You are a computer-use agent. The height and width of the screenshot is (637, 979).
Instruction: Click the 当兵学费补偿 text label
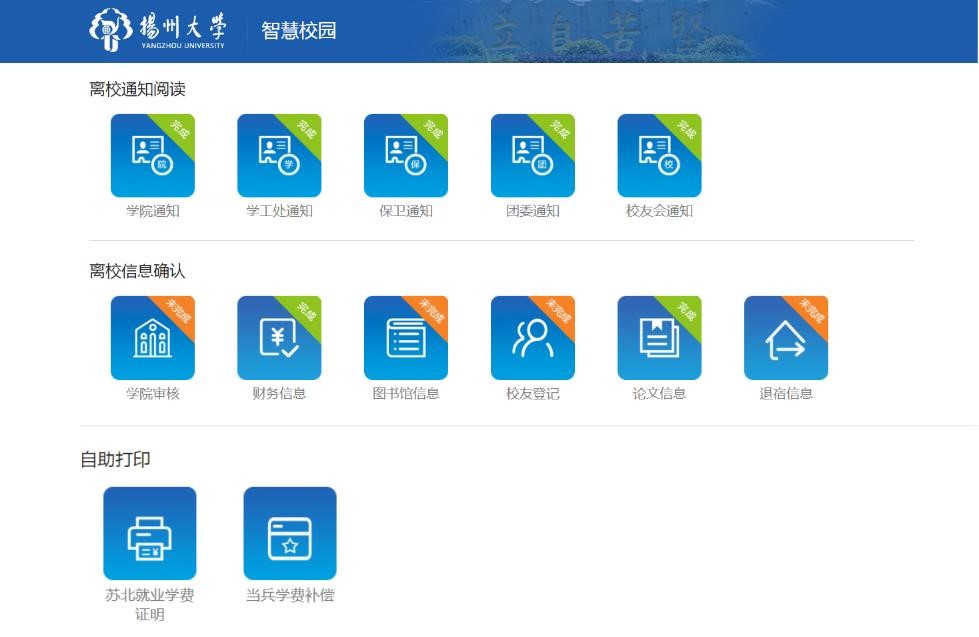290,595
